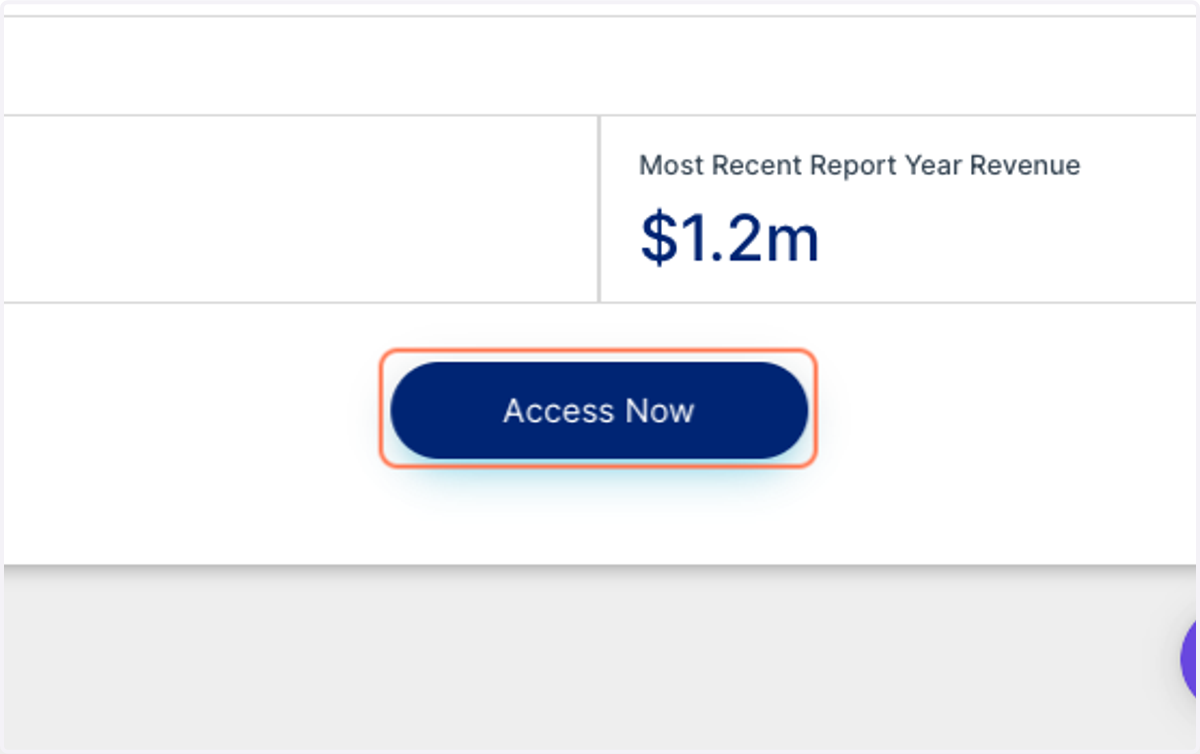Click the dollar sign in $1.2m
Image resolution: width=1200 pixels, height=754 pixels.
659,238
